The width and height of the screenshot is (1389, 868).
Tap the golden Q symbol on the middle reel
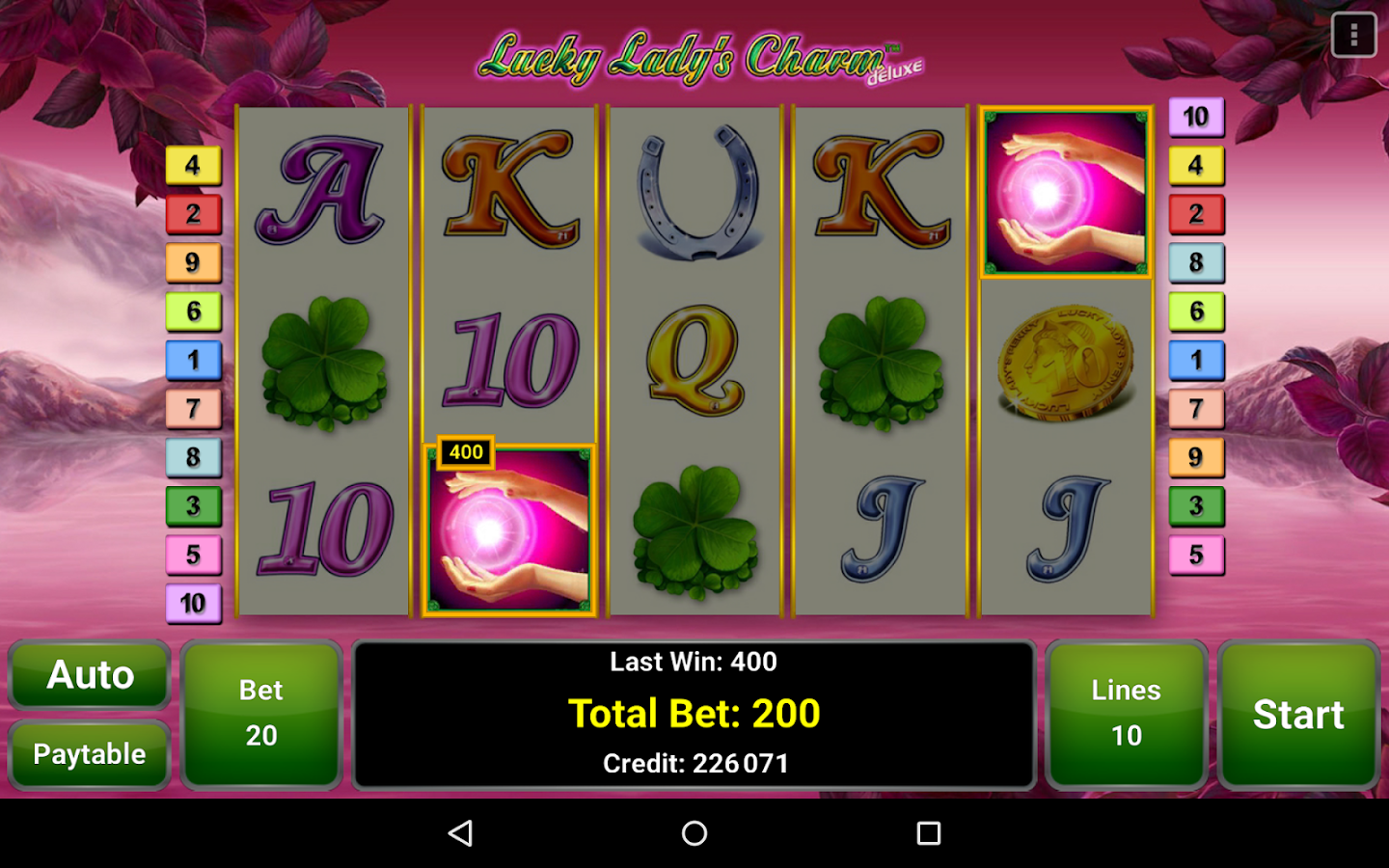[x=695, y=360]
